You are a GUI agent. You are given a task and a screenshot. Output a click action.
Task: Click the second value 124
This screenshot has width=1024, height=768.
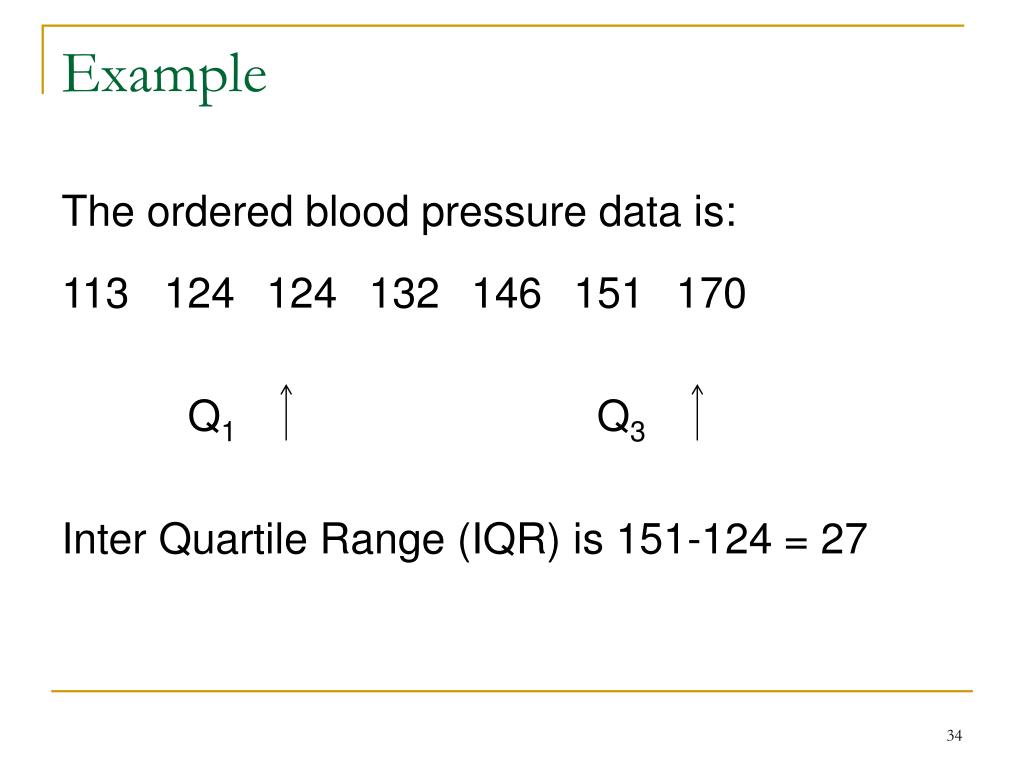point(199,293)
